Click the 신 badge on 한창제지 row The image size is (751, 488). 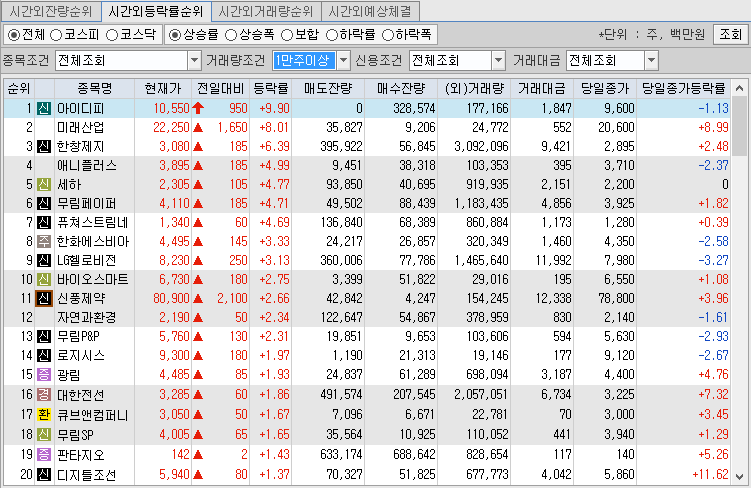44,147
